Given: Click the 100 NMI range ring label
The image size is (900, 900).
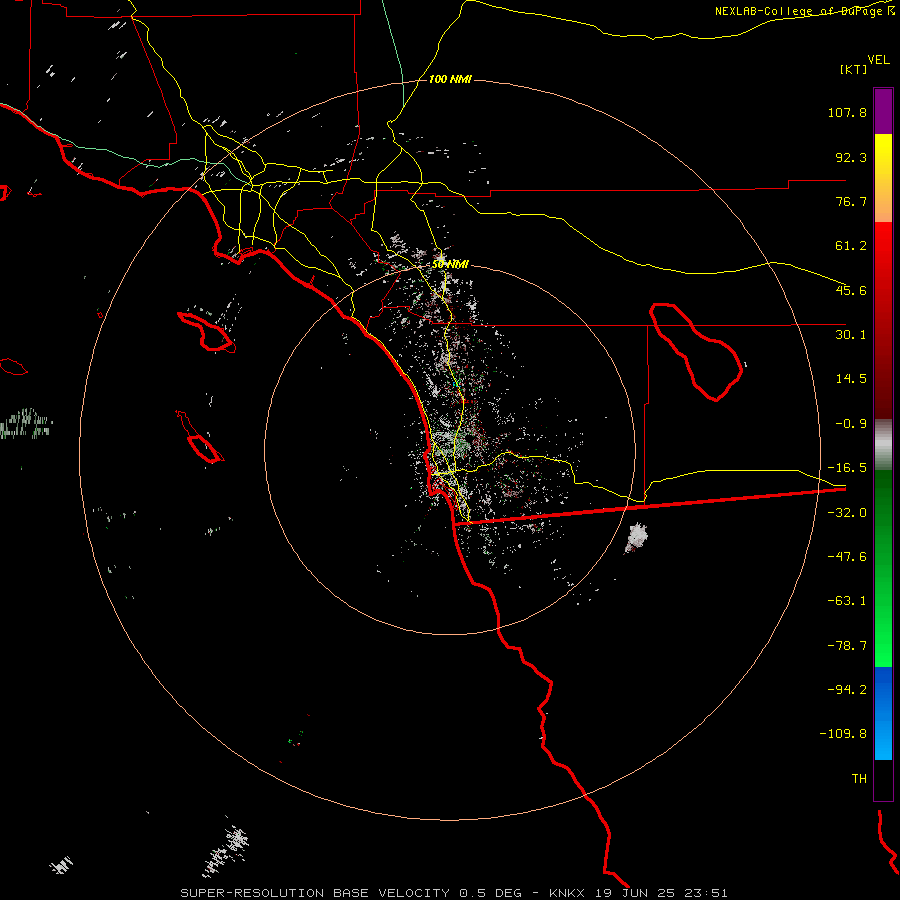Looking at the screenshot, I should point(450,79).
